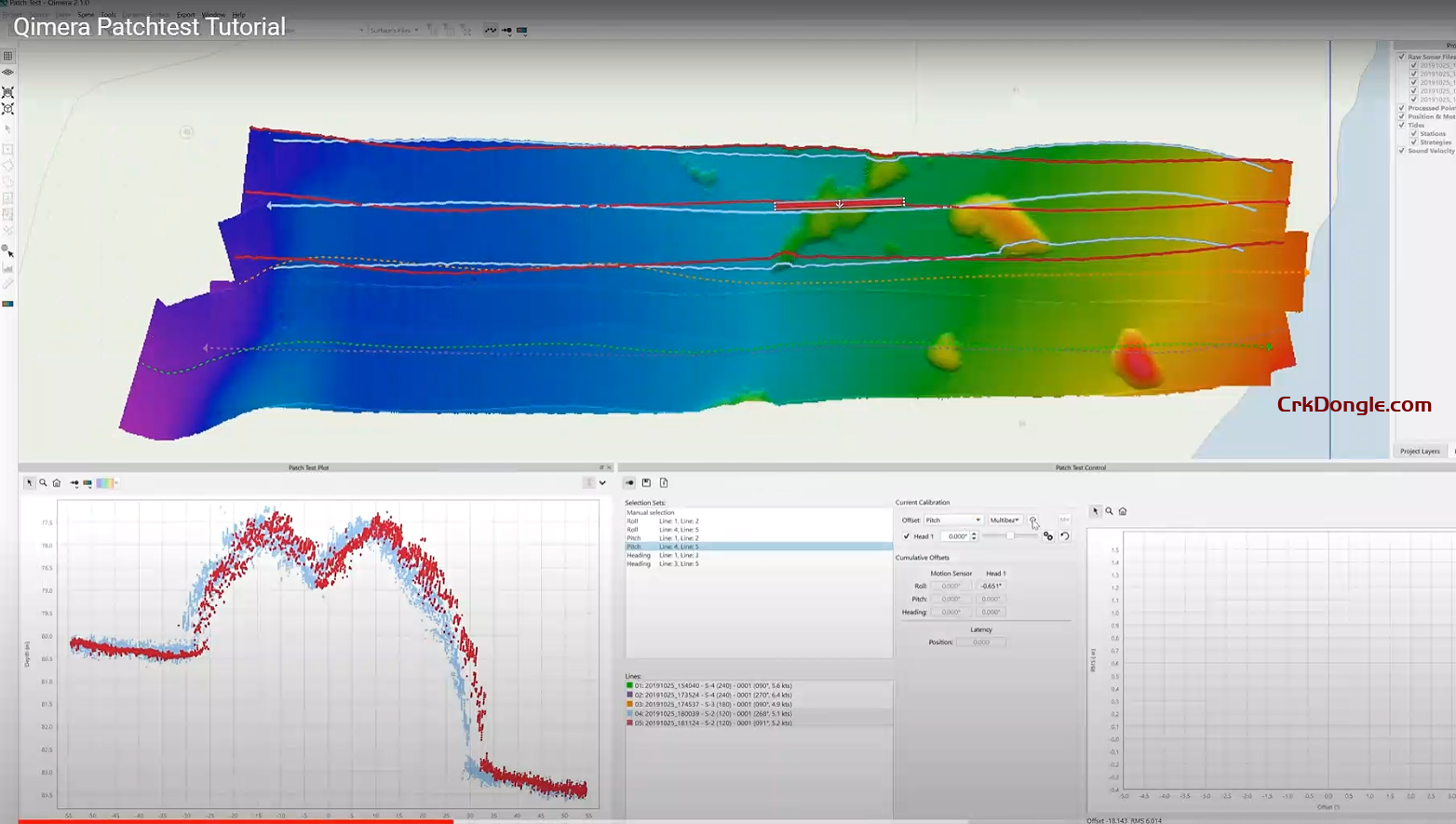
Task: Click the reset arrow icon beside the gears icon
Action: [1065, 536]
